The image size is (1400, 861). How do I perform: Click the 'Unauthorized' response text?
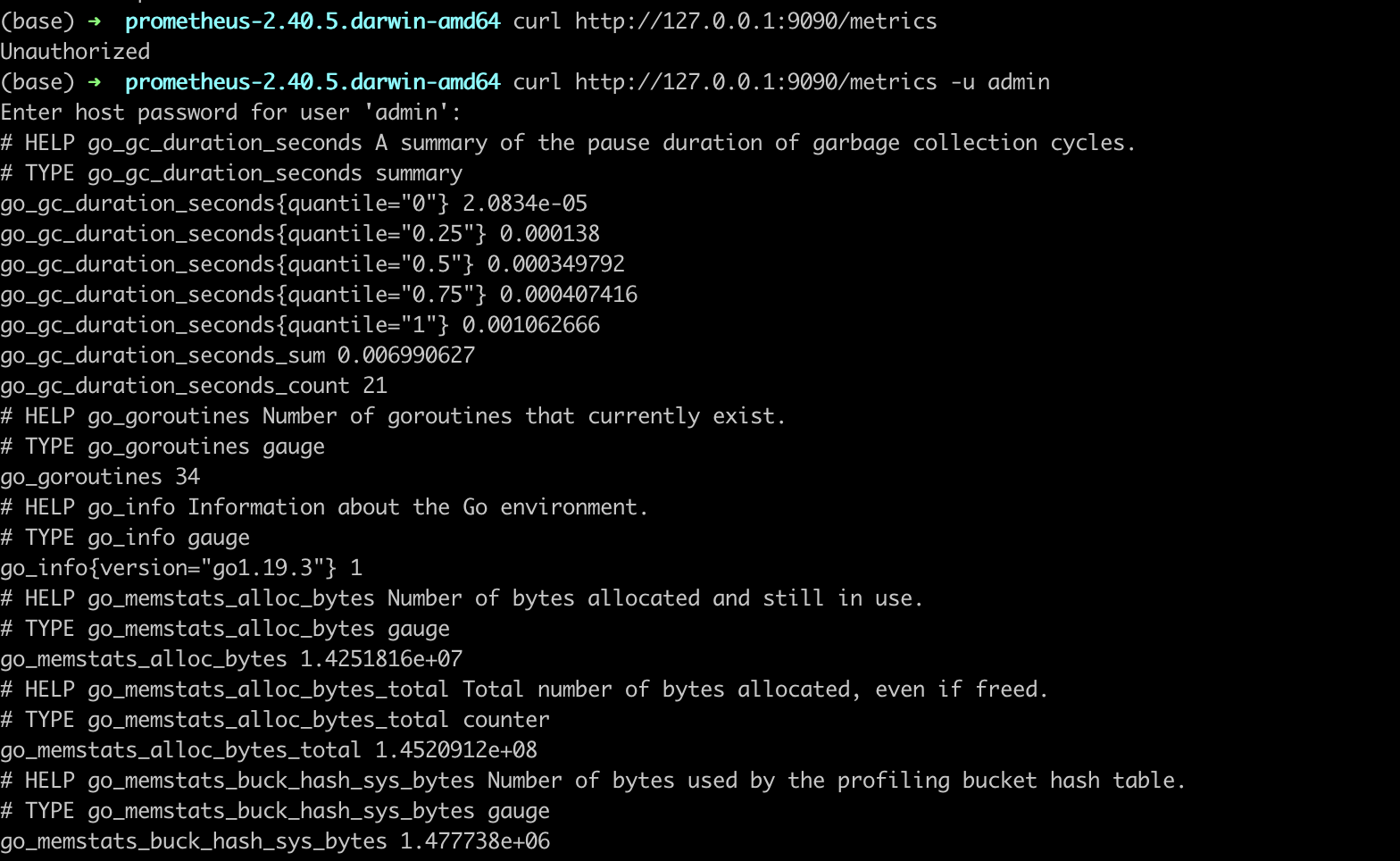point(75,52)
